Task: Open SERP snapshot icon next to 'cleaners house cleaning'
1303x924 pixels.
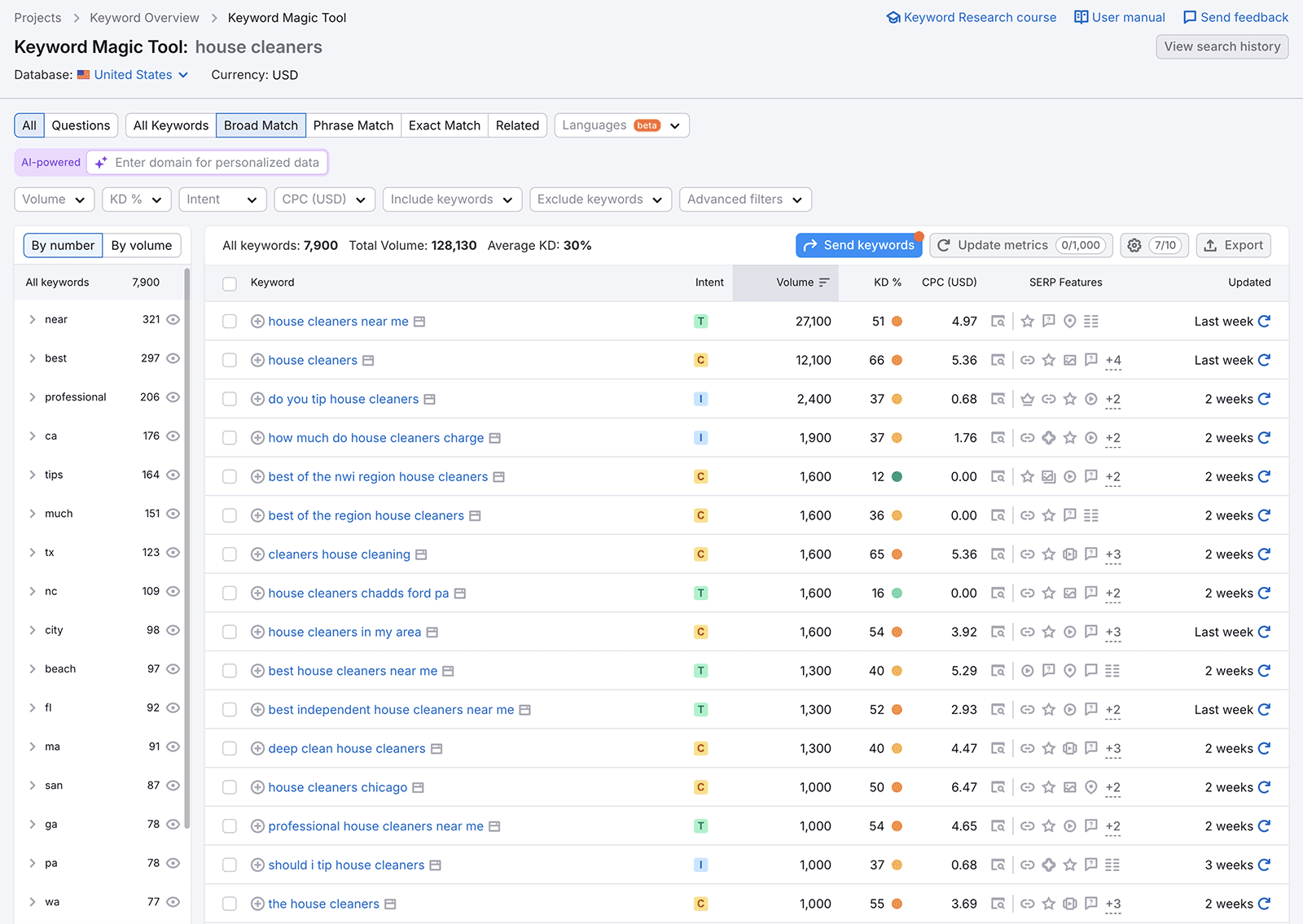Action: pos(421,554)
